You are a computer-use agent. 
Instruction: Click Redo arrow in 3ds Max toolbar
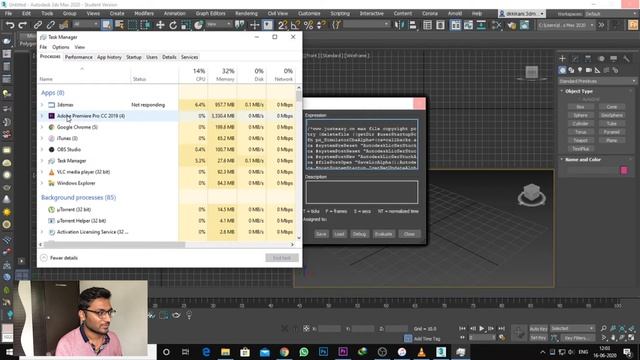[22, 25]
